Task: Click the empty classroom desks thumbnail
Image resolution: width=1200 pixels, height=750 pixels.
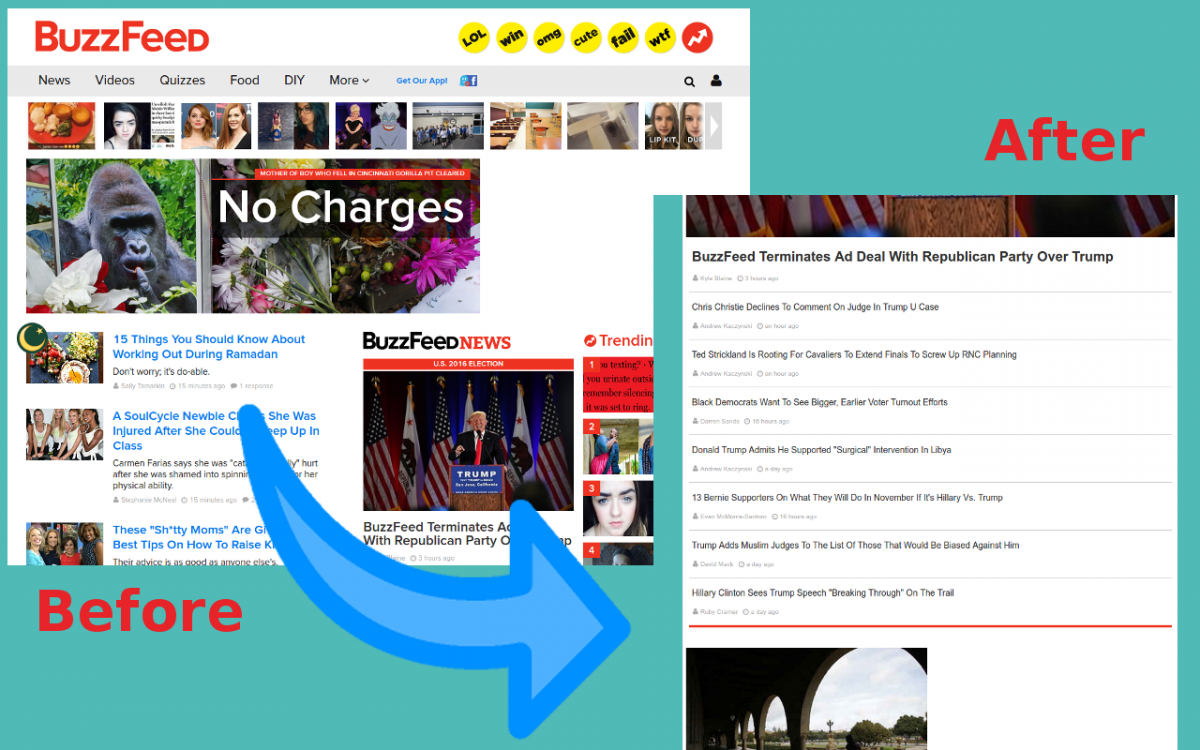Action: coord(524,126)
